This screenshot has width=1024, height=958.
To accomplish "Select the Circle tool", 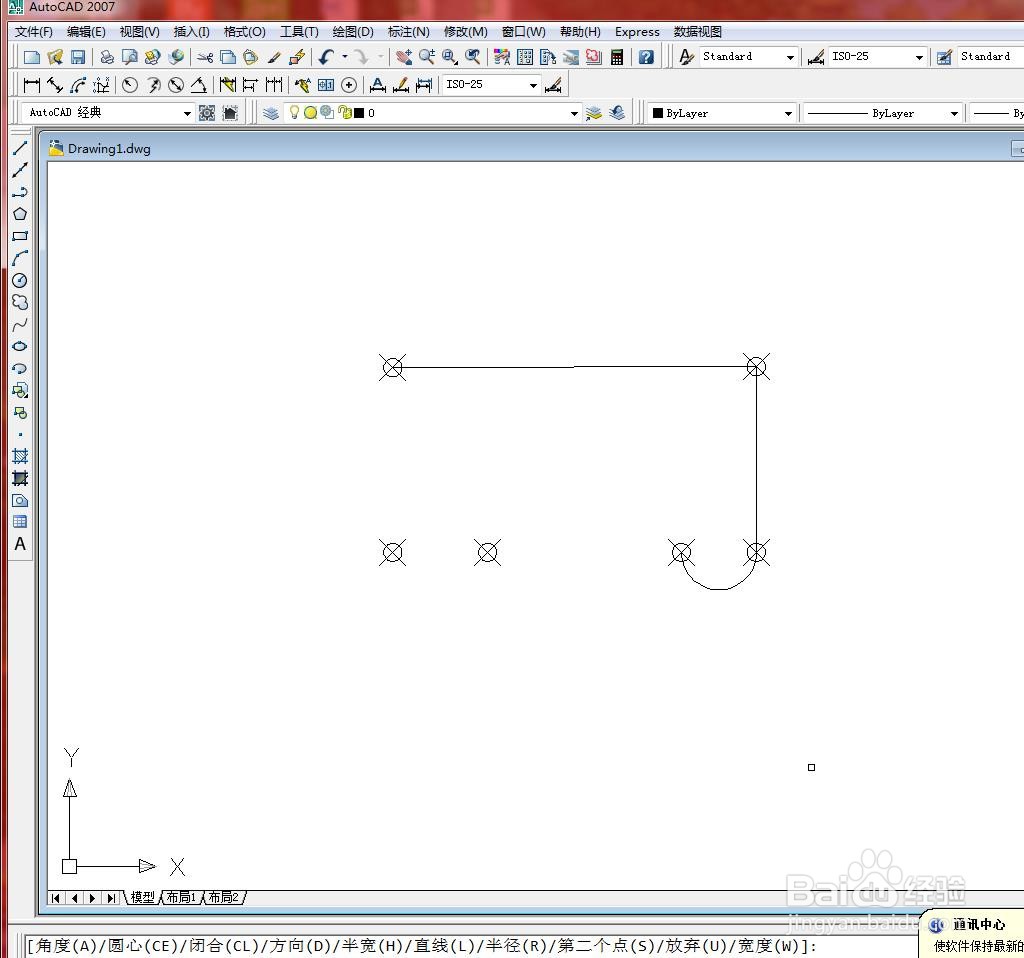I will 20,280.
